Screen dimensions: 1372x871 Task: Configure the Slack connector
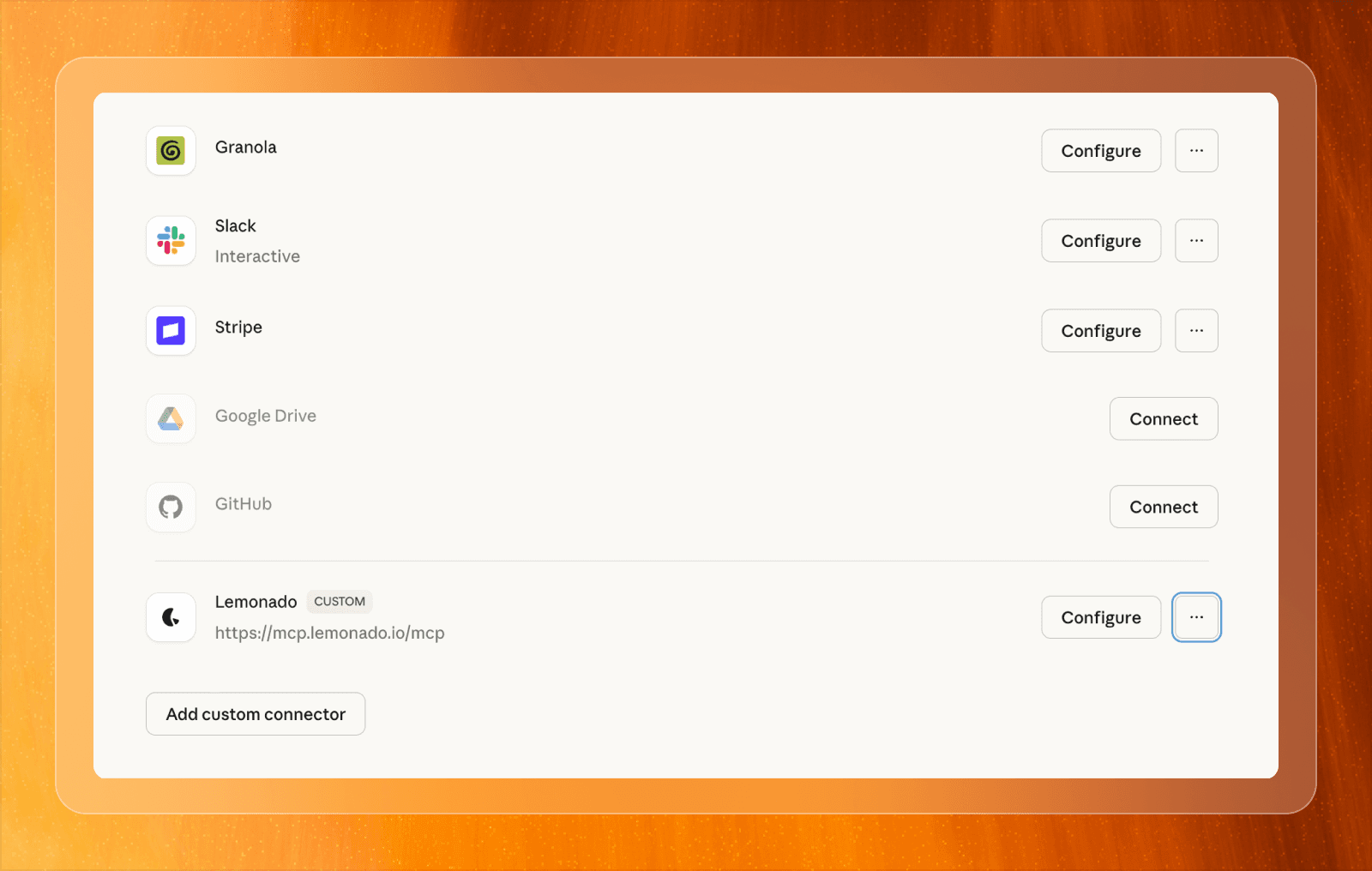coord(1101,241)
